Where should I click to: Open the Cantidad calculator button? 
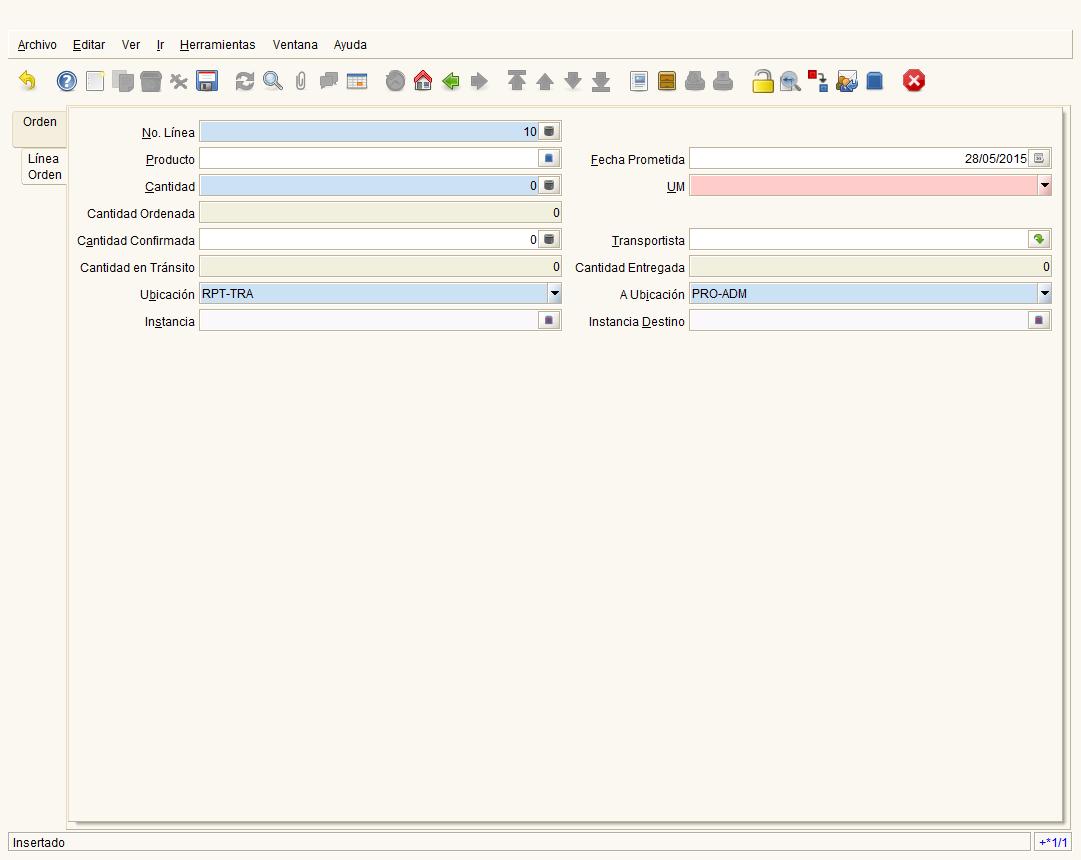[x=549, y=186]
